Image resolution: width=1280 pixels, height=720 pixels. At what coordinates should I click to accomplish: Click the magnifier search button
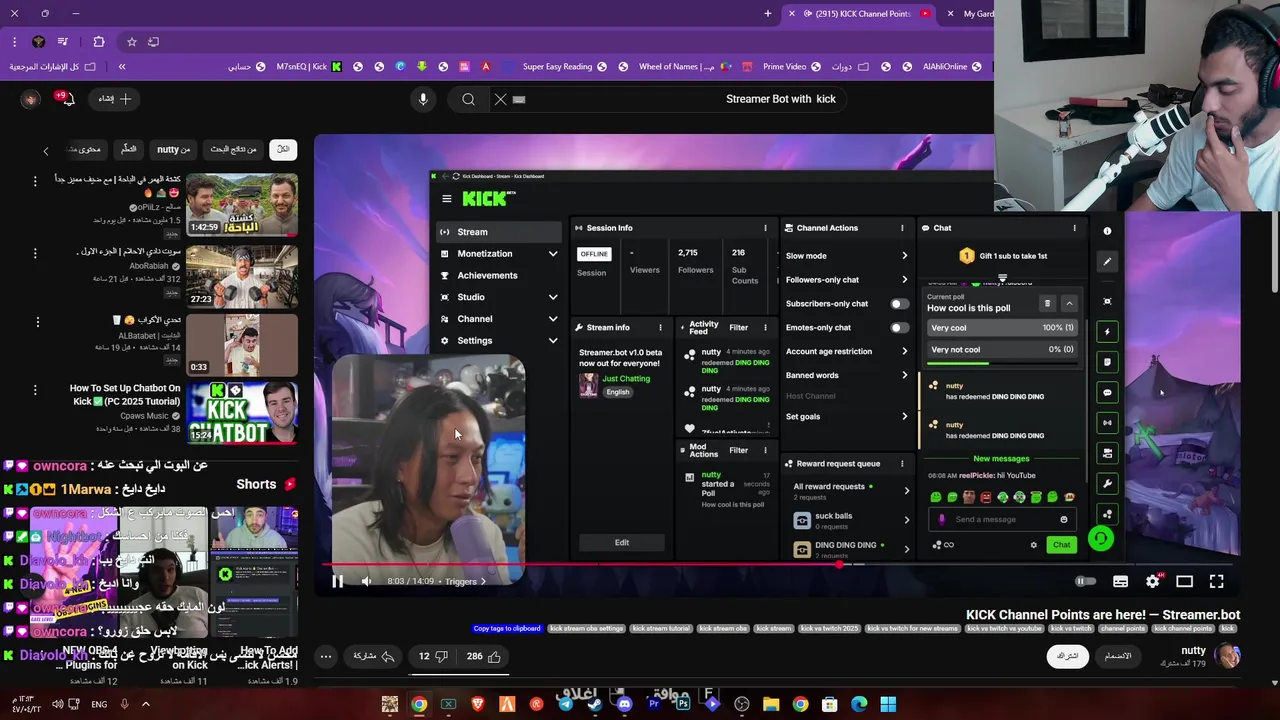pos(468,99)
